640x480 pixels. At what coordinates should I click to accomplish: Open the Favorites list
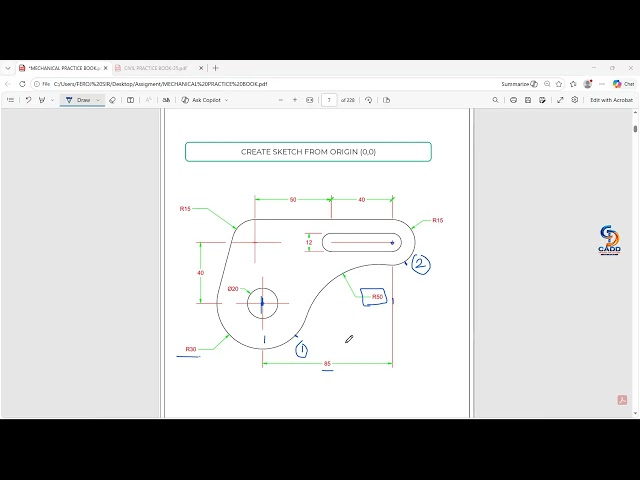click(x=573, y=84)
